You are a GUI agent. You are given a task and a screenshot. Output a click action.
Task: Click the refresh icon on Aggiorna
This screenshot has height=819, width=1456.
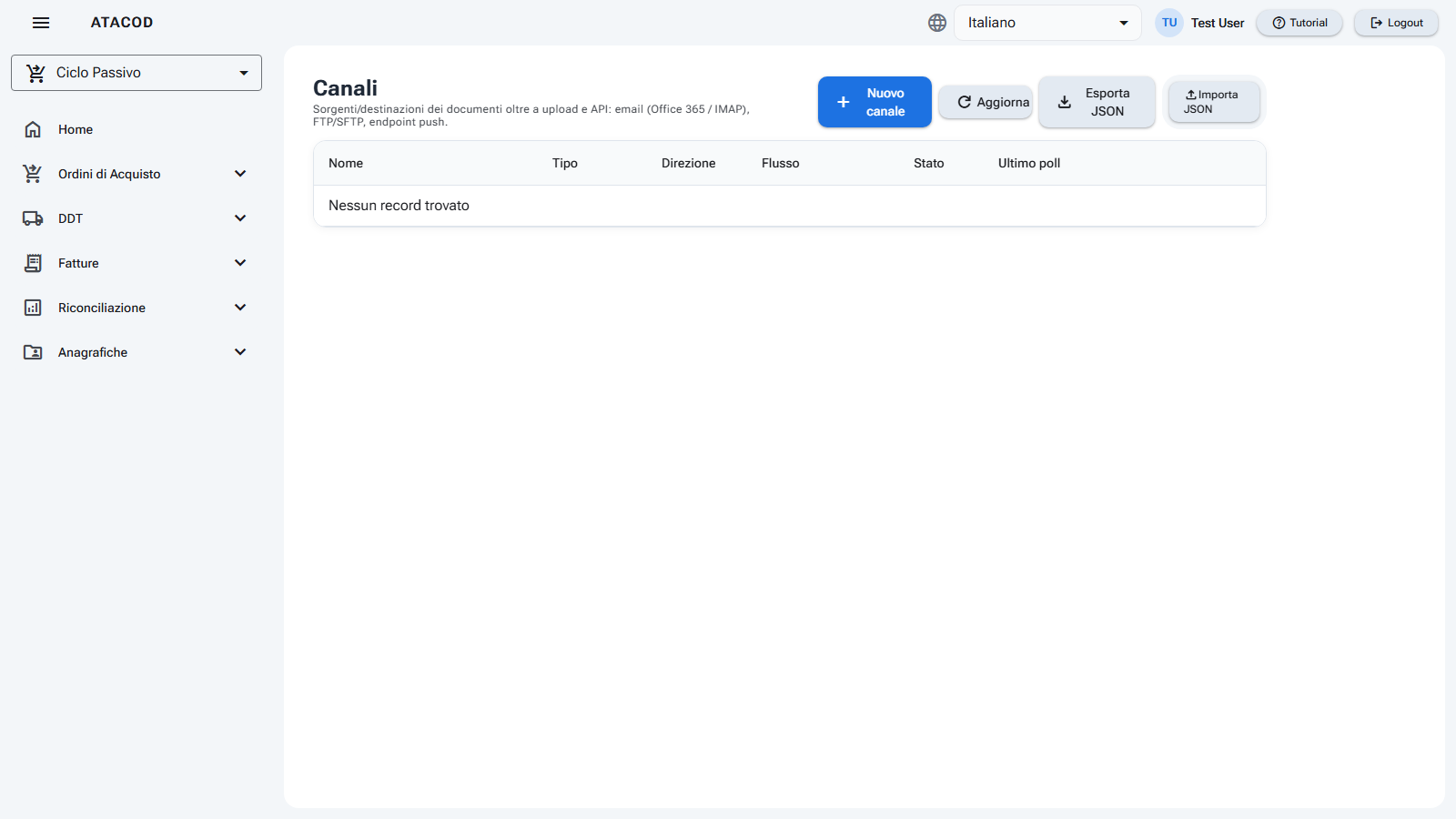[x=964, y=102]
